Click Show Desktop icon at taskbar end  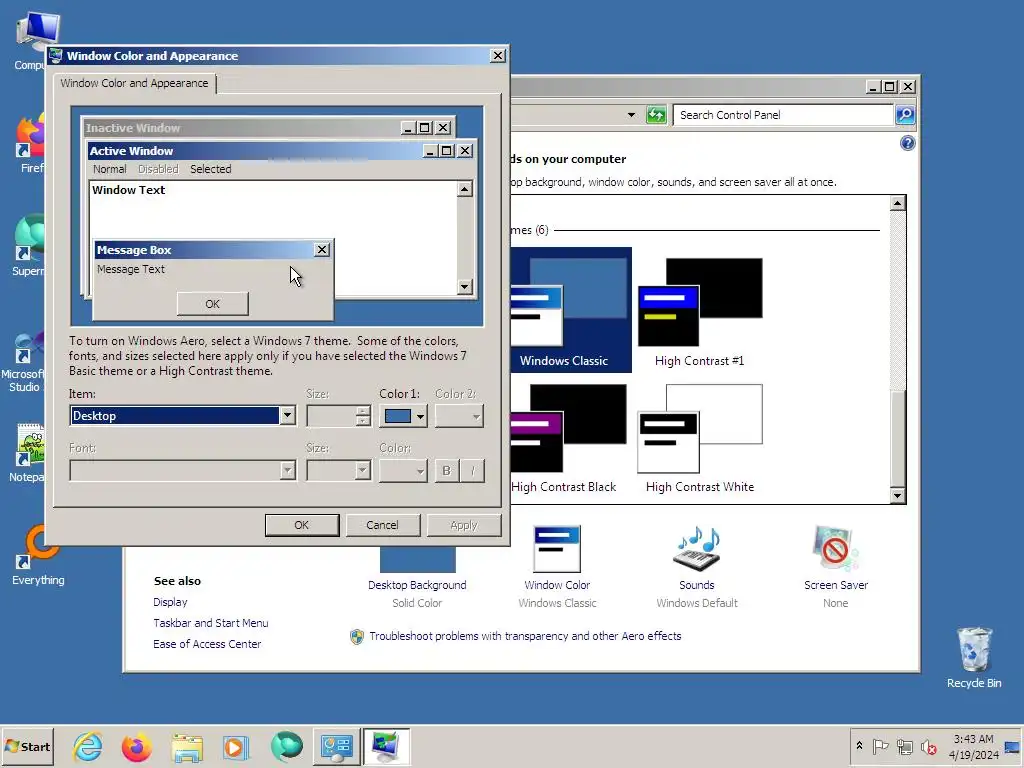(x=1012, y=746)
